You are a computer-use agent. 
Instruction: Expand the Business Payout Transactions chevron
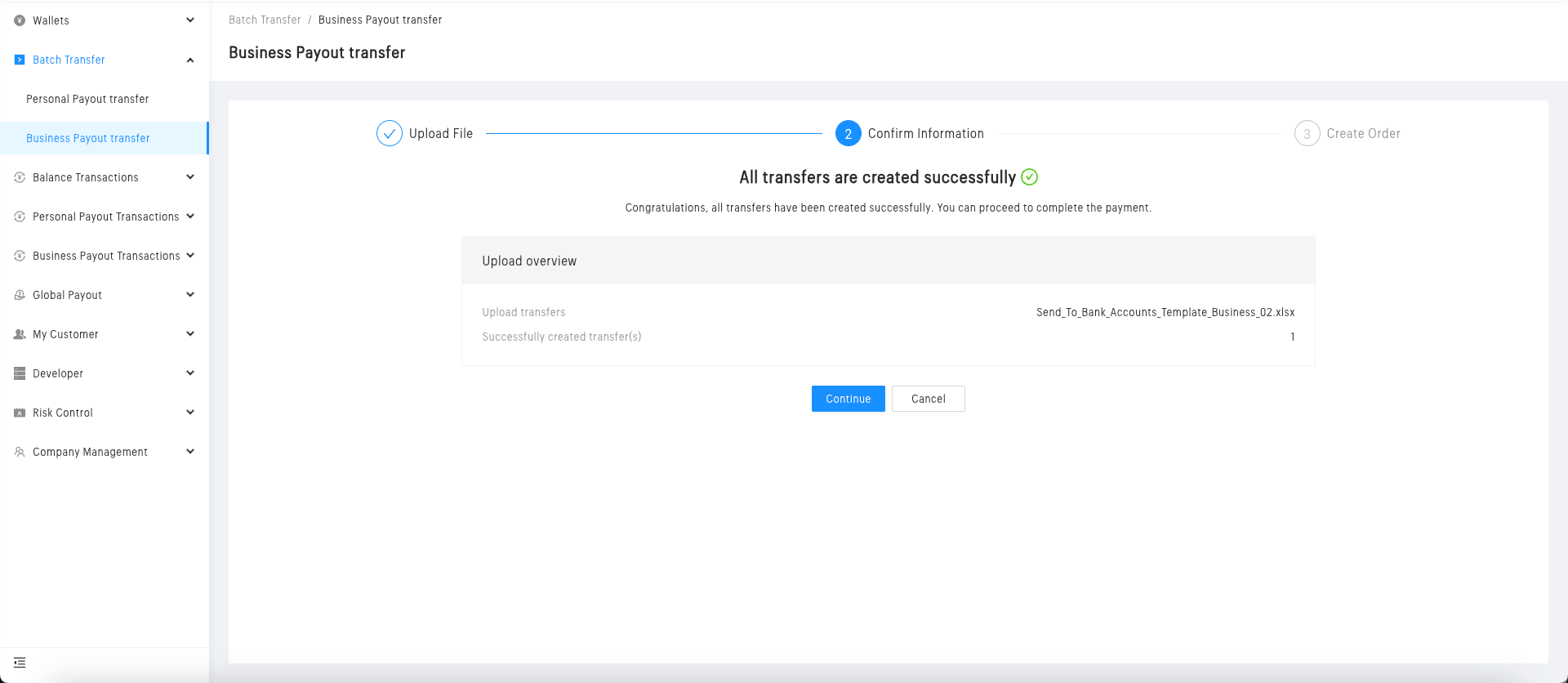(190, 256)
